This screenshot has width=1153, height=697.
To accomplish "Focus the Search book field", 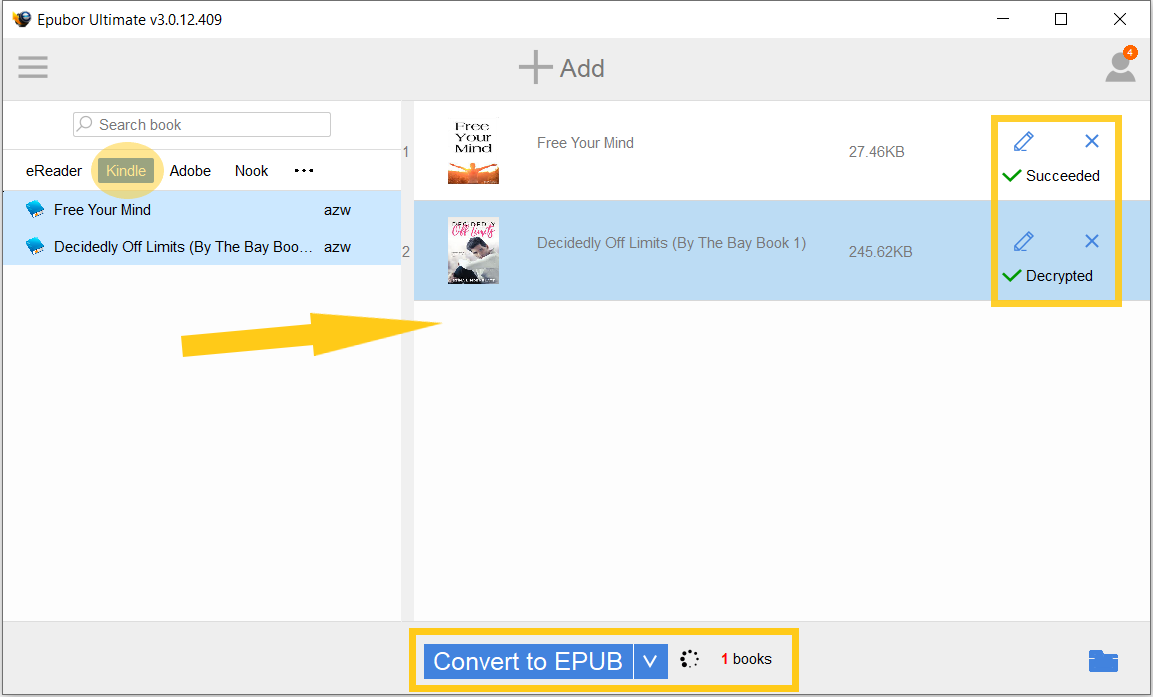I will pos(201,124).
